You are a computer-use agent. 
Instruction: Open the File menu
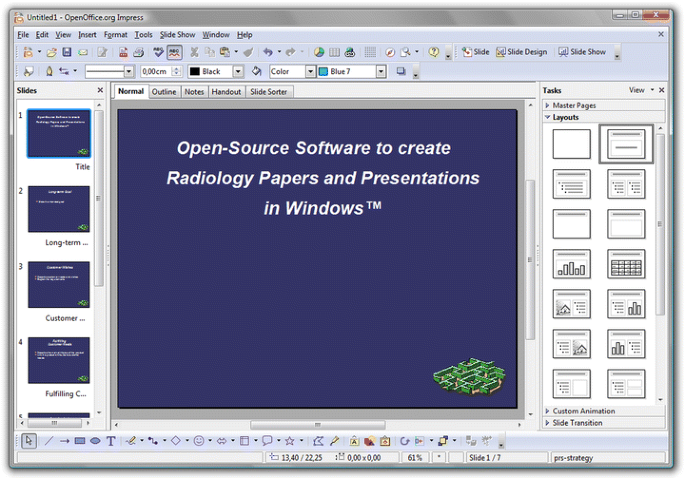tap(23, 35)
